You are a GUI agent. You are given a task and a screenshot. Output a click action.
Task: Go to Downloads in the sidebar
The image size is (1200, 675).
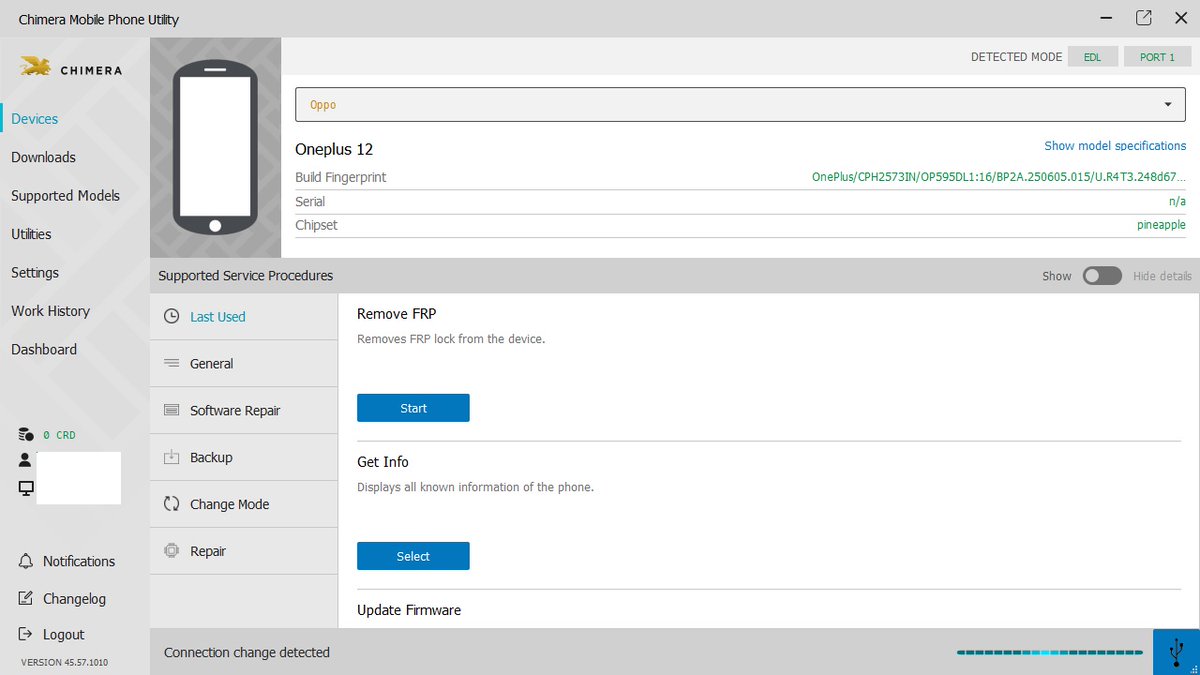43,157
